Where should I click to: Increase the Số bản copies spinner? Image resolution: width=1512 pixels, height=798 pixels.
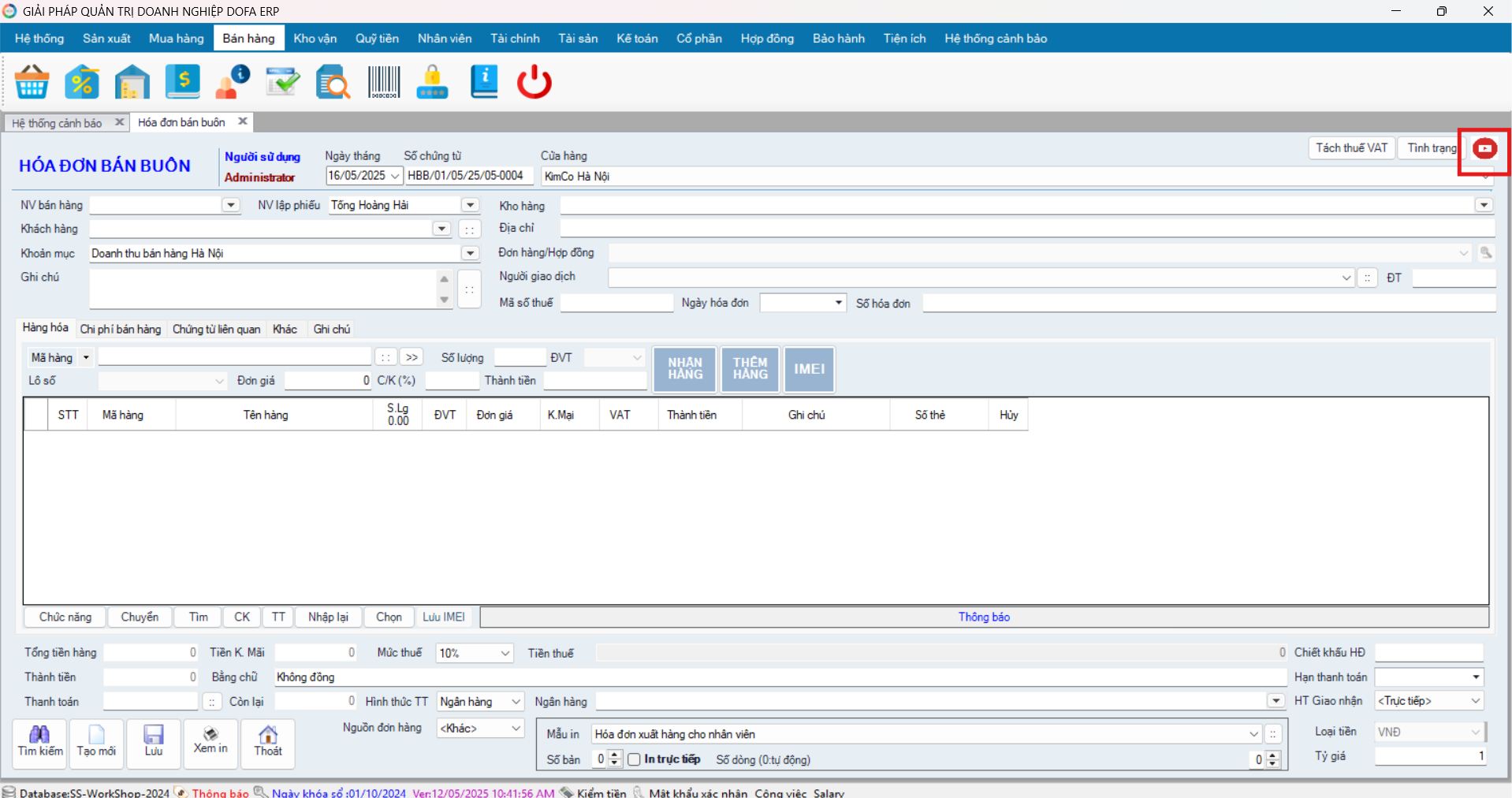click(615, 755)
